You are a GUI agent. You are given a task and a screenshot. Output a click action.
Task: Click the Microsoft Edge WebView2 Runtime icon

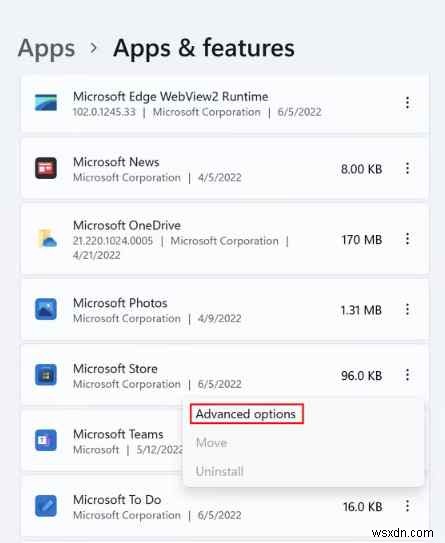46,103
